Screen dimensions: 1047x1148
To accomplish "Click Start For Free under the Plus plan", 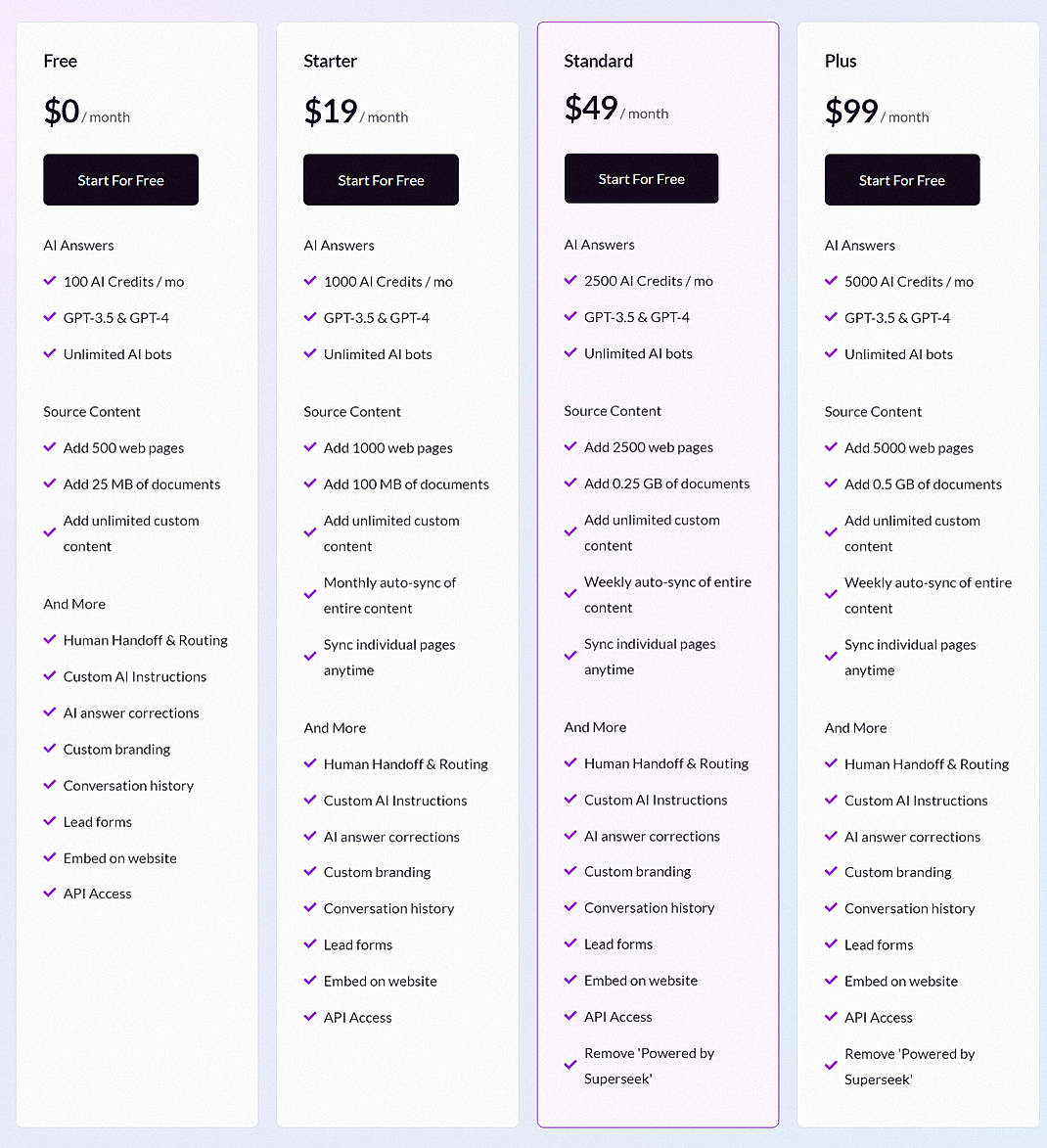I will (x=901, y=179).
